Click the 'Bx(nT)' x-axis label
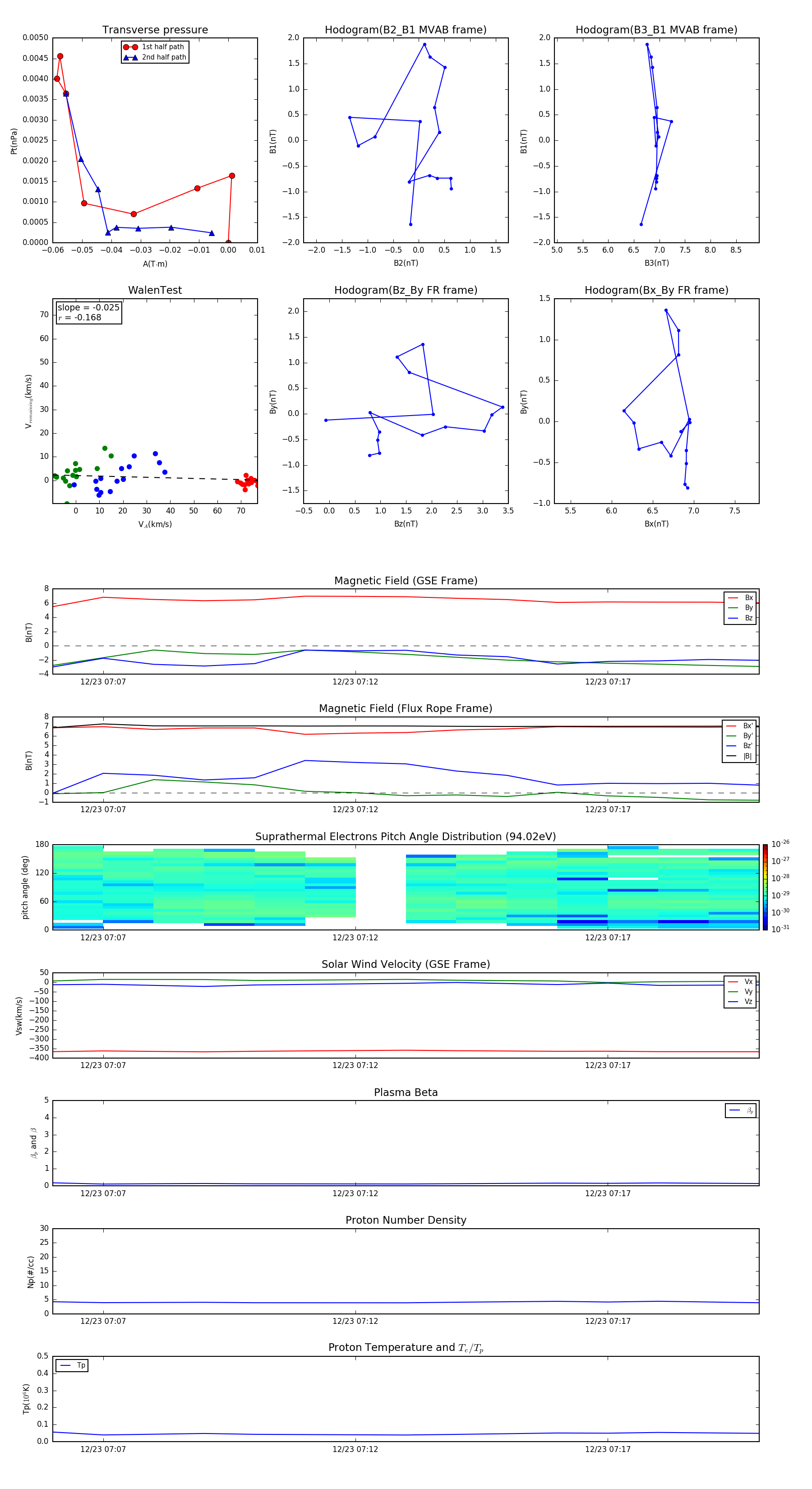The height and width of the screenshot is (1489, 812). pos(656,524)
